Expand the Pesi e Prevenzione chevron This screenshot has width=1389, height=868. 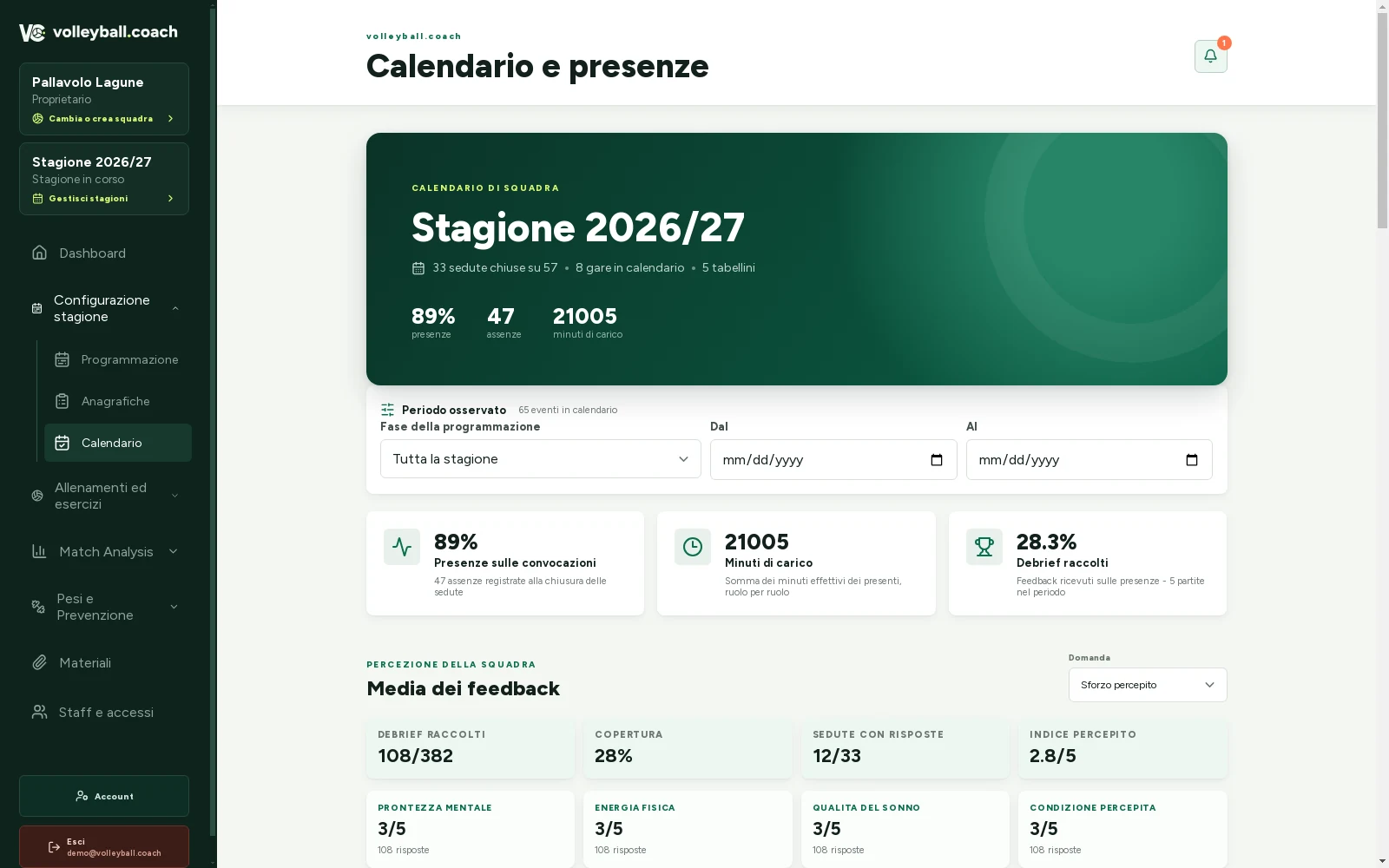click(174, 607)
